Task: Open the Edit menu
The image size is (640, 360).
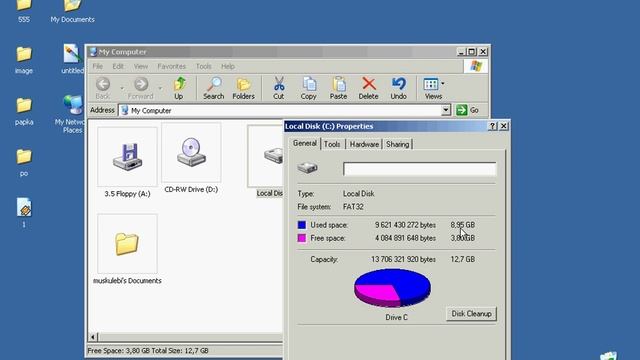Action: pos(118,66)
